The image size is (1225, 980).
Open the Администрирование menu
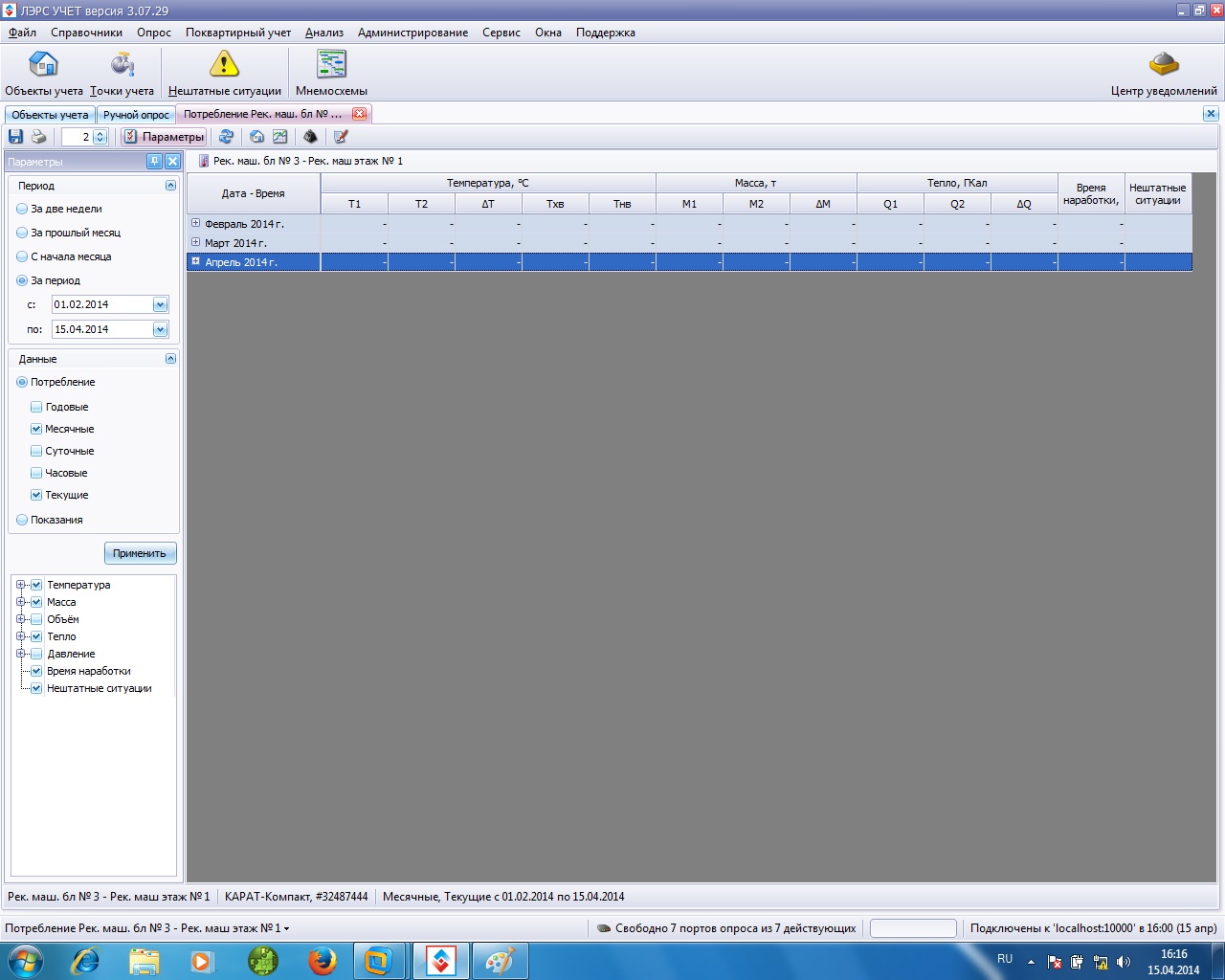pos(413,33)
